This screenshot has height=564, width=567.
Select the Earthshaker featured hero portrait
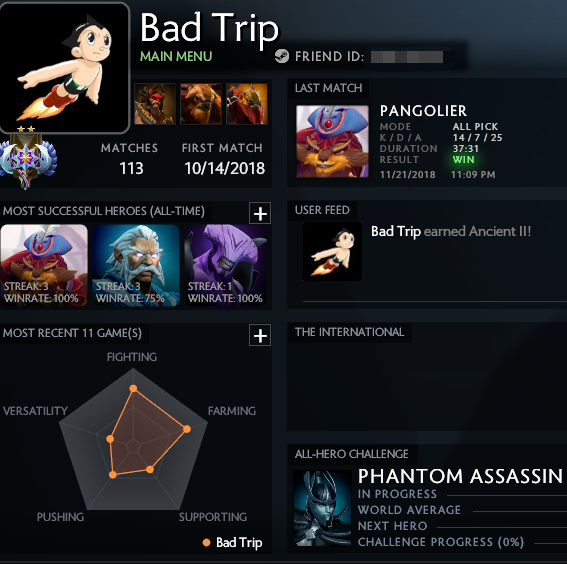tap(201, 104)
